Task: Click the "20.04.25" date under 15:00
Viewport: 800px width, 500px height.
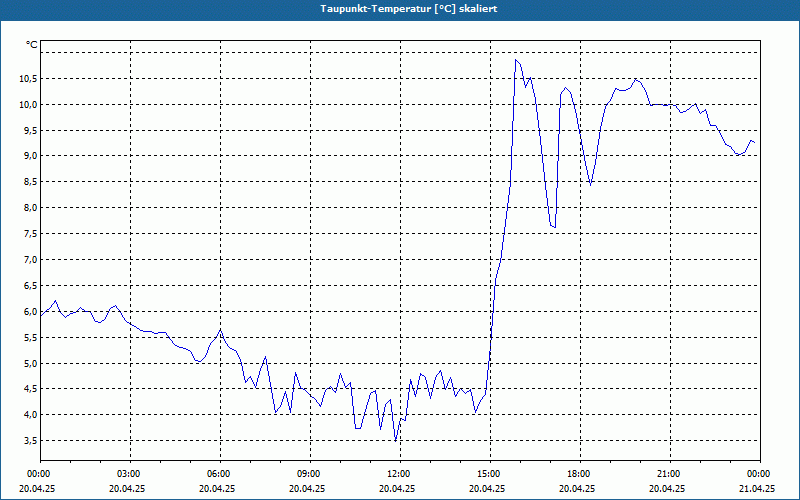Action: coord(487,488)
